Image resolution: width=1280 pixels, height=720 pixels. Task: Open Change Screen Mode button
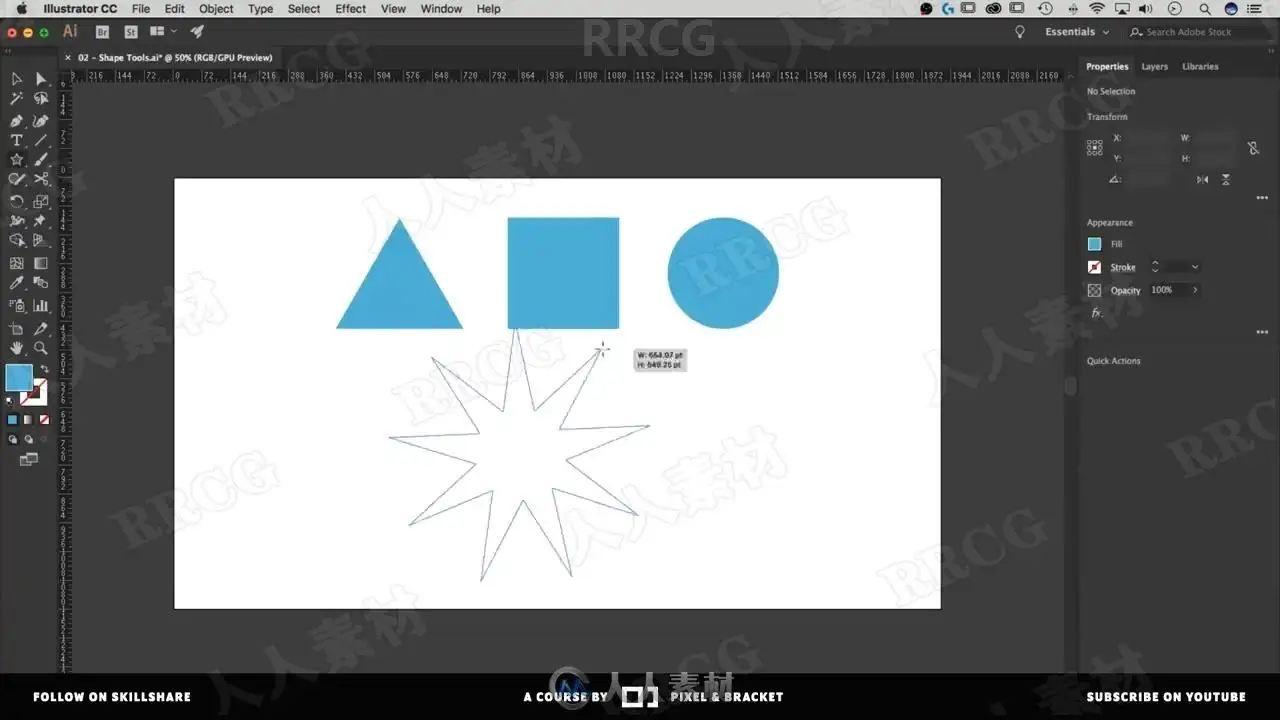click(x=29, y=460)
